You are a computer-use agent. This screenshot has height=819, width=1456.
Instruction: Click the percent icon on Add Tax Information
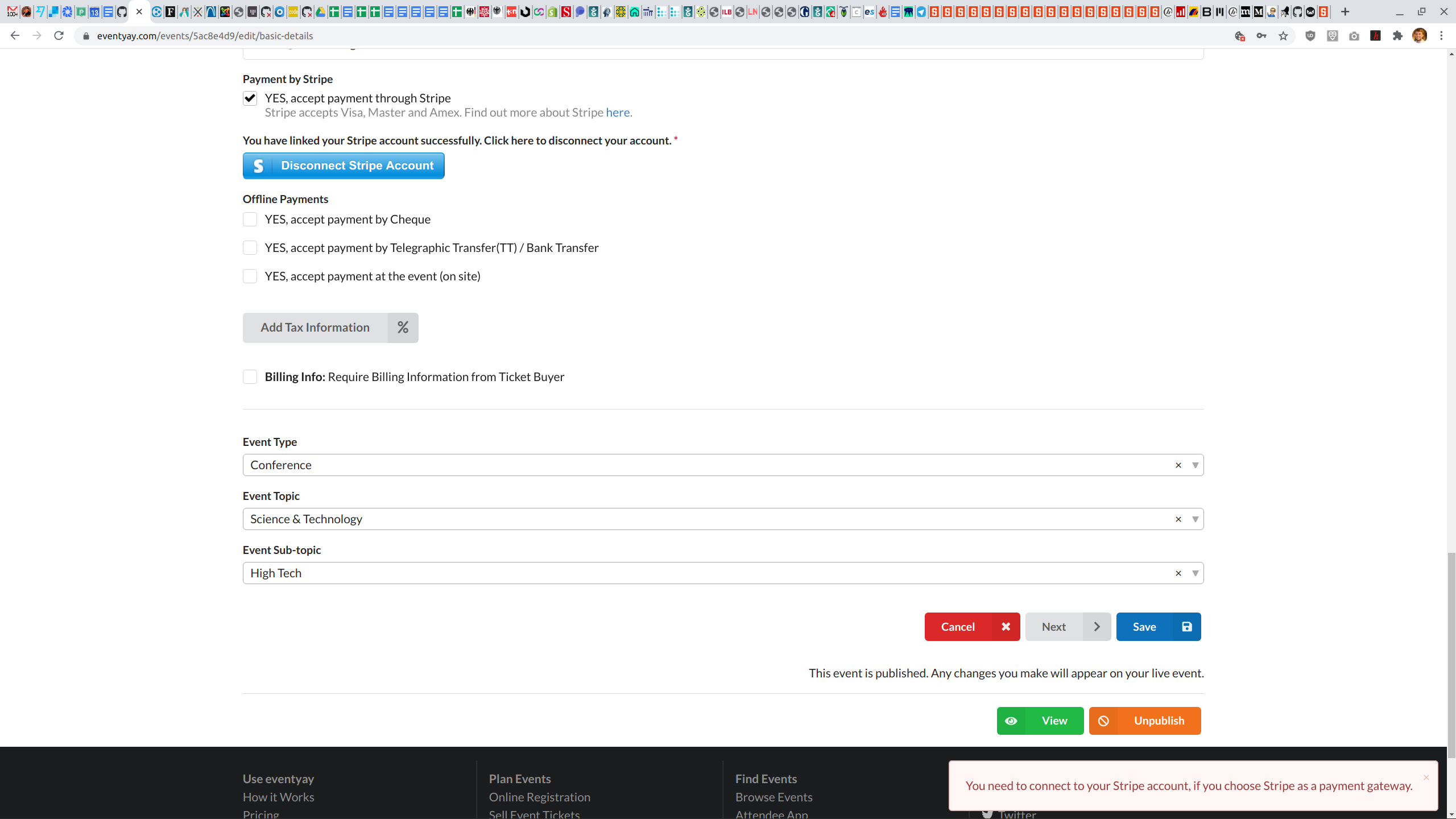pos(403,328)
